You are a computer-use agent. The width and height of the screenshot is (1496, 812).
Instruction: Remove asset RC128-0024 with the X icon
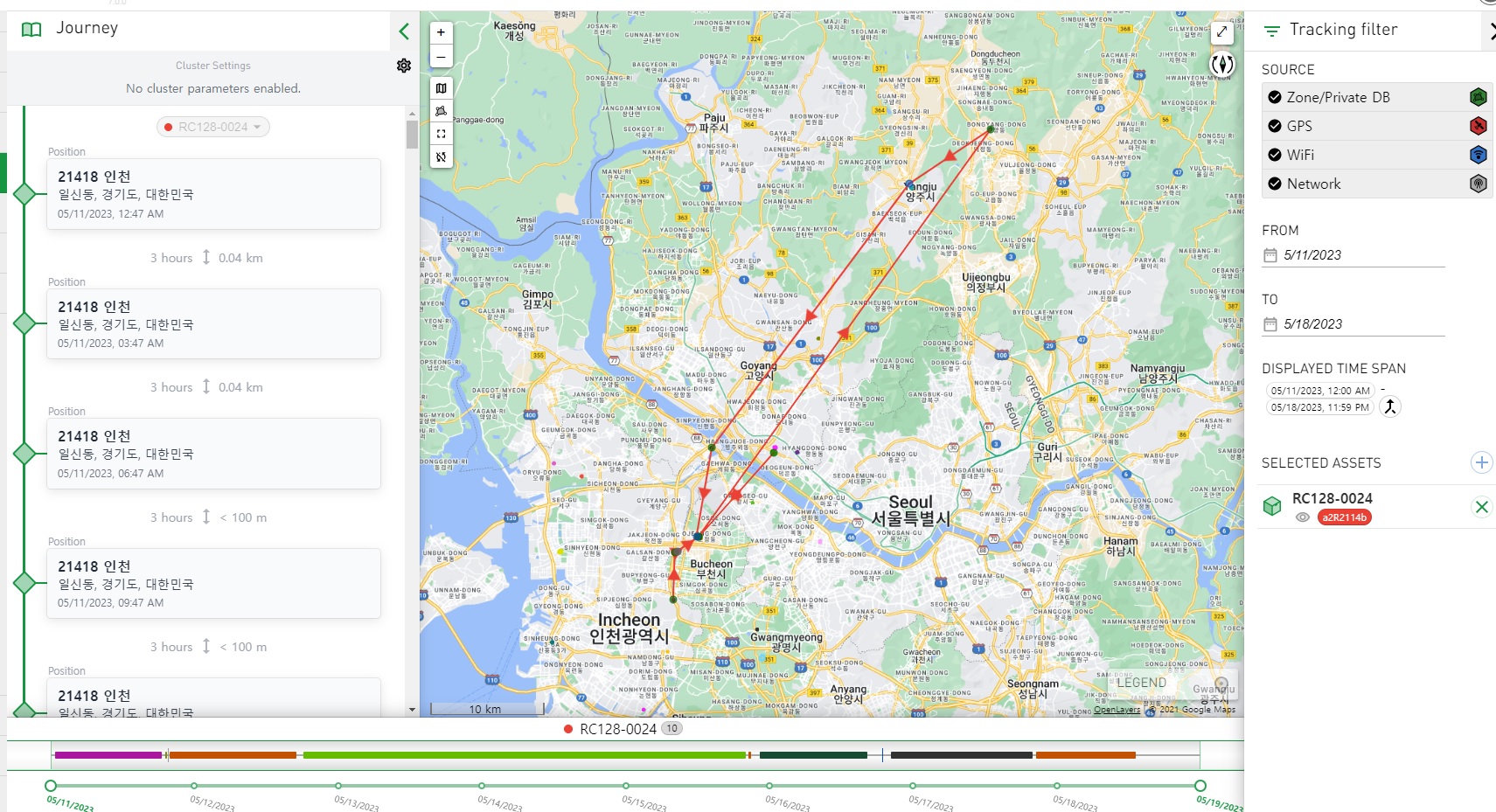pyautogui.click(x=1481, y=507)
